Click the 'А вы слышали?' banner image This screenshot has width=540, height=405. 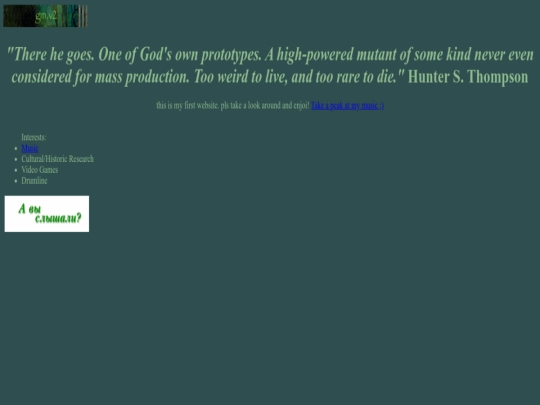coord(47,214)
